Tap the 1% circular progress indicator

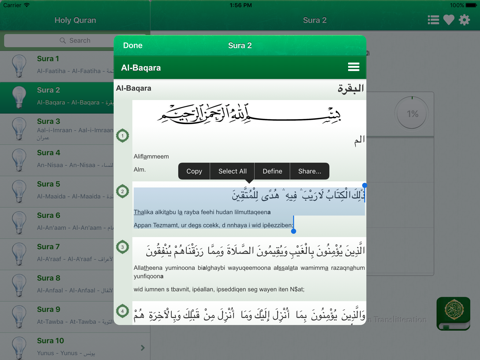coord(412,114)
